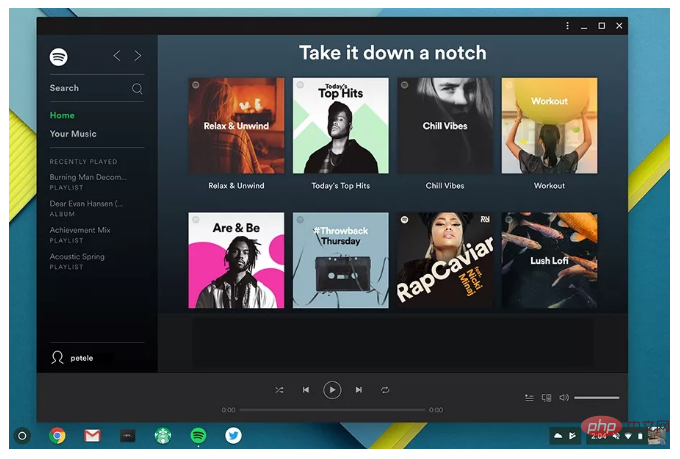680x459 pixels.
Task: Click the cloud icon in the system tray
Action: [x=558, y=436]
